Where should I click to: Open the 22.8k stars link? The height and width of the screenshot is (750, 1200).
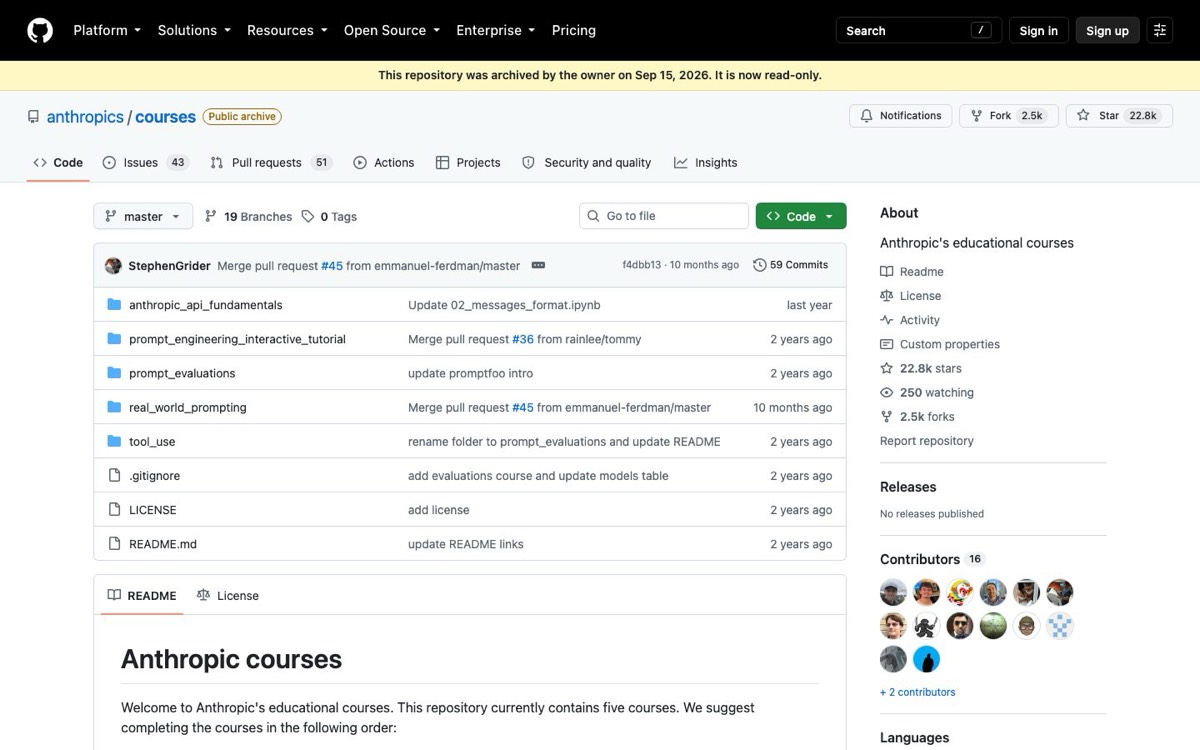point(921,368)
